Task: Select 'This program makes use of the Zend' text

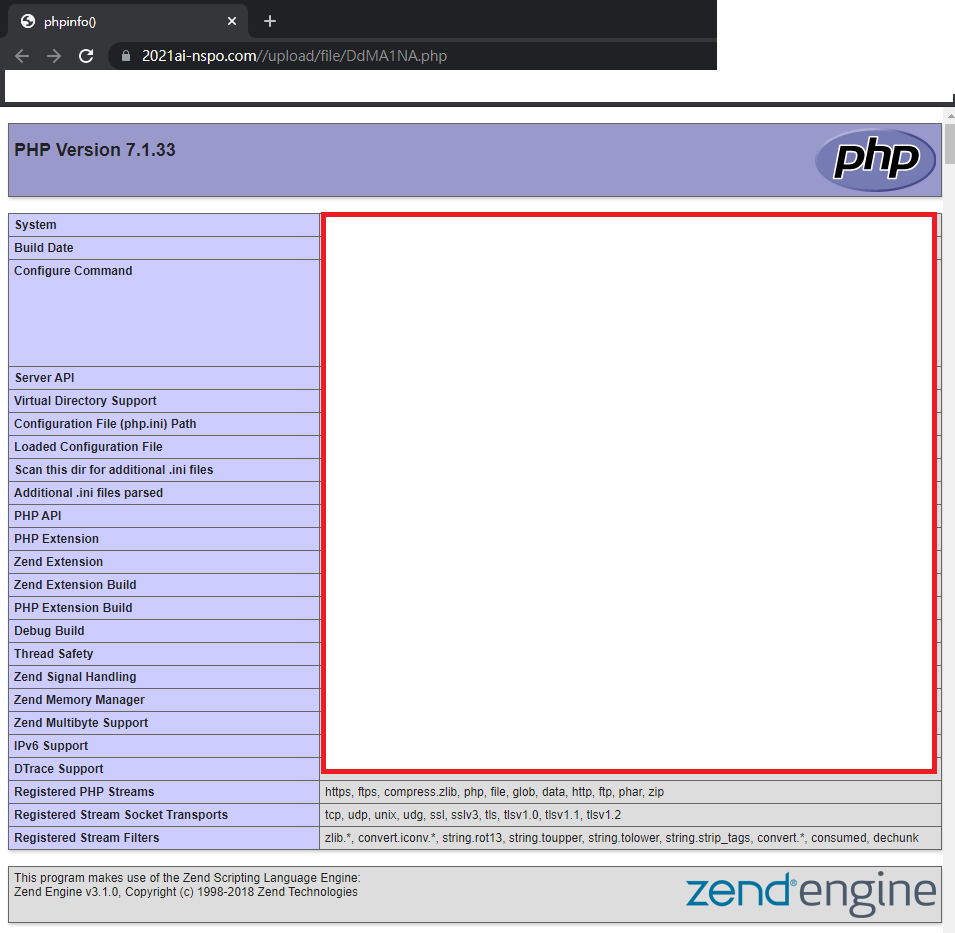Action: (x=188, y=878)
